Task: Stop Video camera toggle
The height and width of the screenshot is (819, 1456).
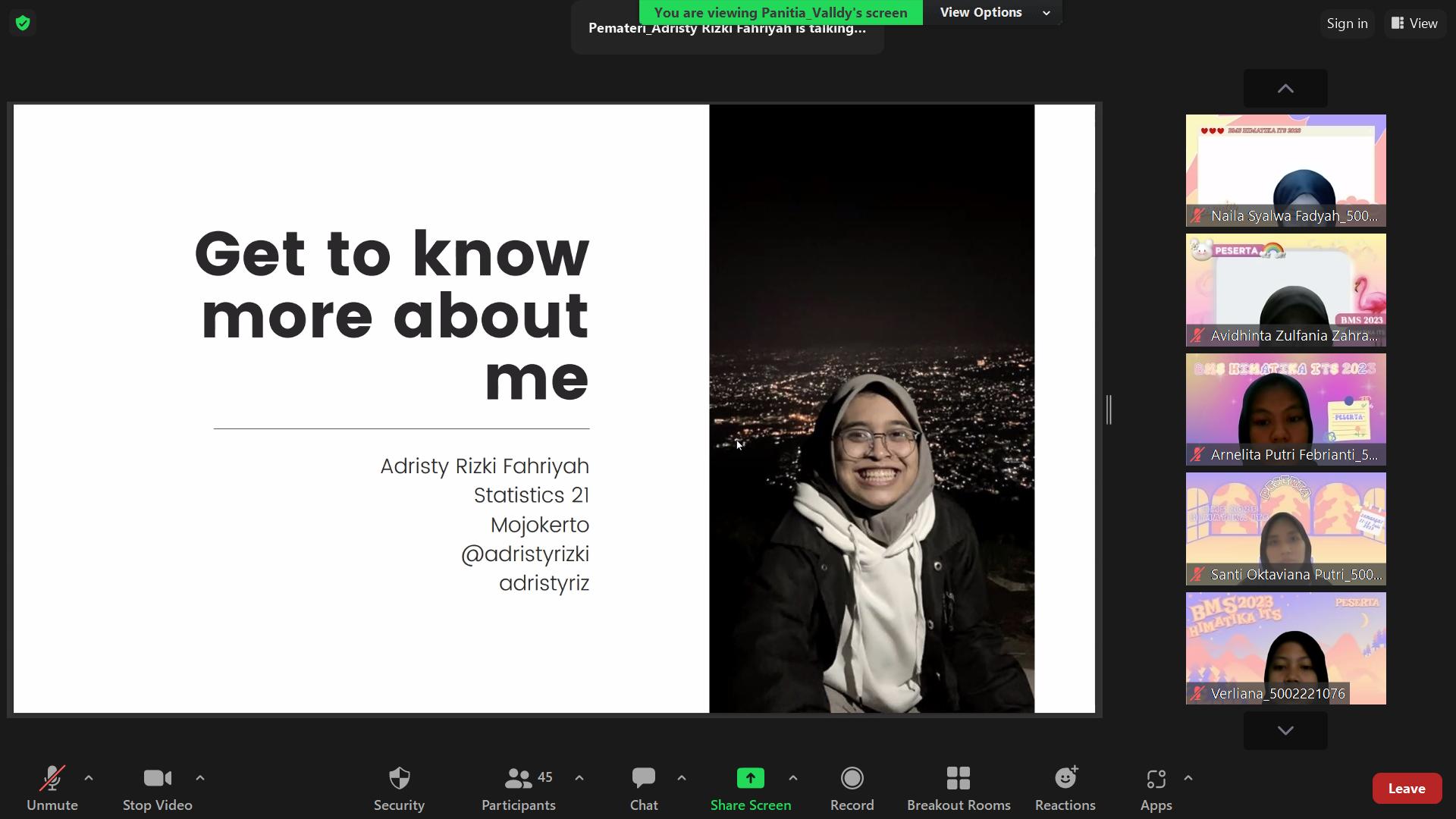Action: click(157, 779)
